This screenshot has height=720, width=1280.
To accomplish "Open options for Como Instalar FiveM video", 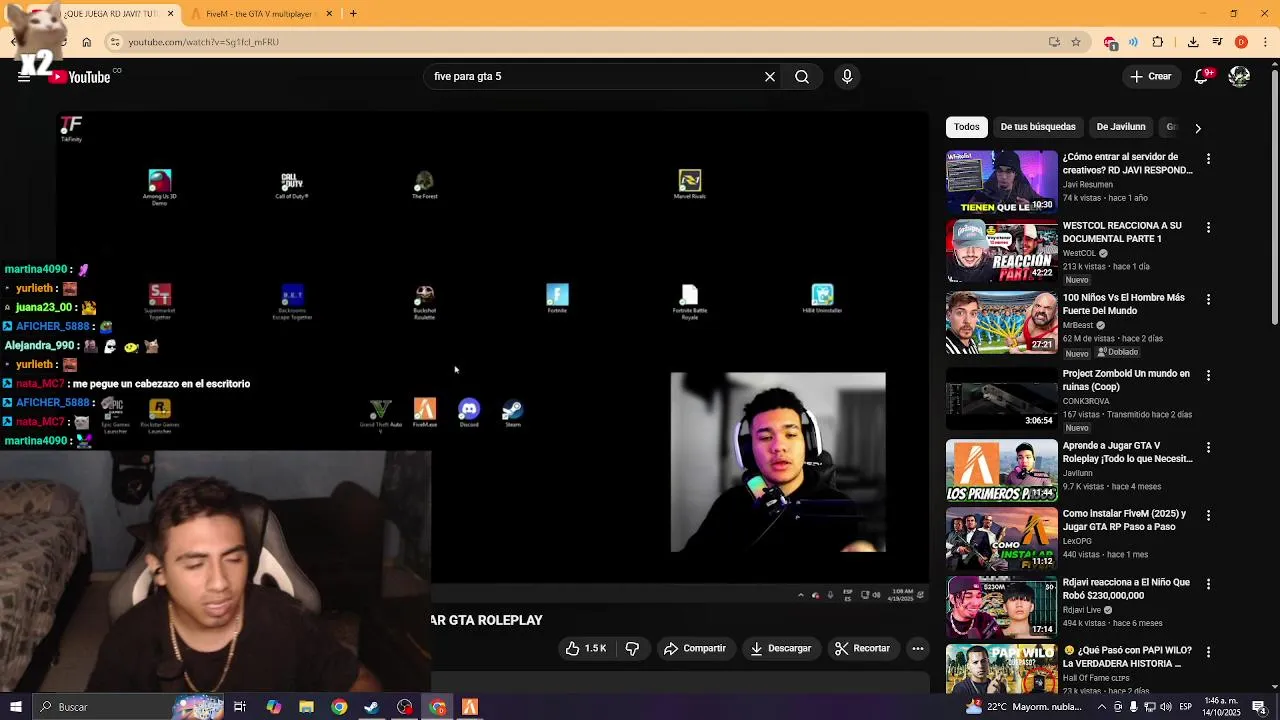I will coord(1208,516).
